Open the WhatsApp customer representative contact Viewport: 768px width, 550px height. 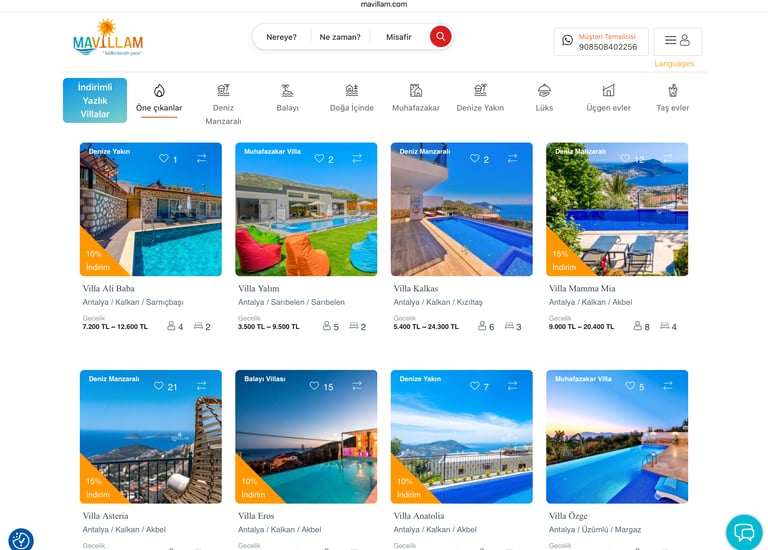click(x=601, y=42)
